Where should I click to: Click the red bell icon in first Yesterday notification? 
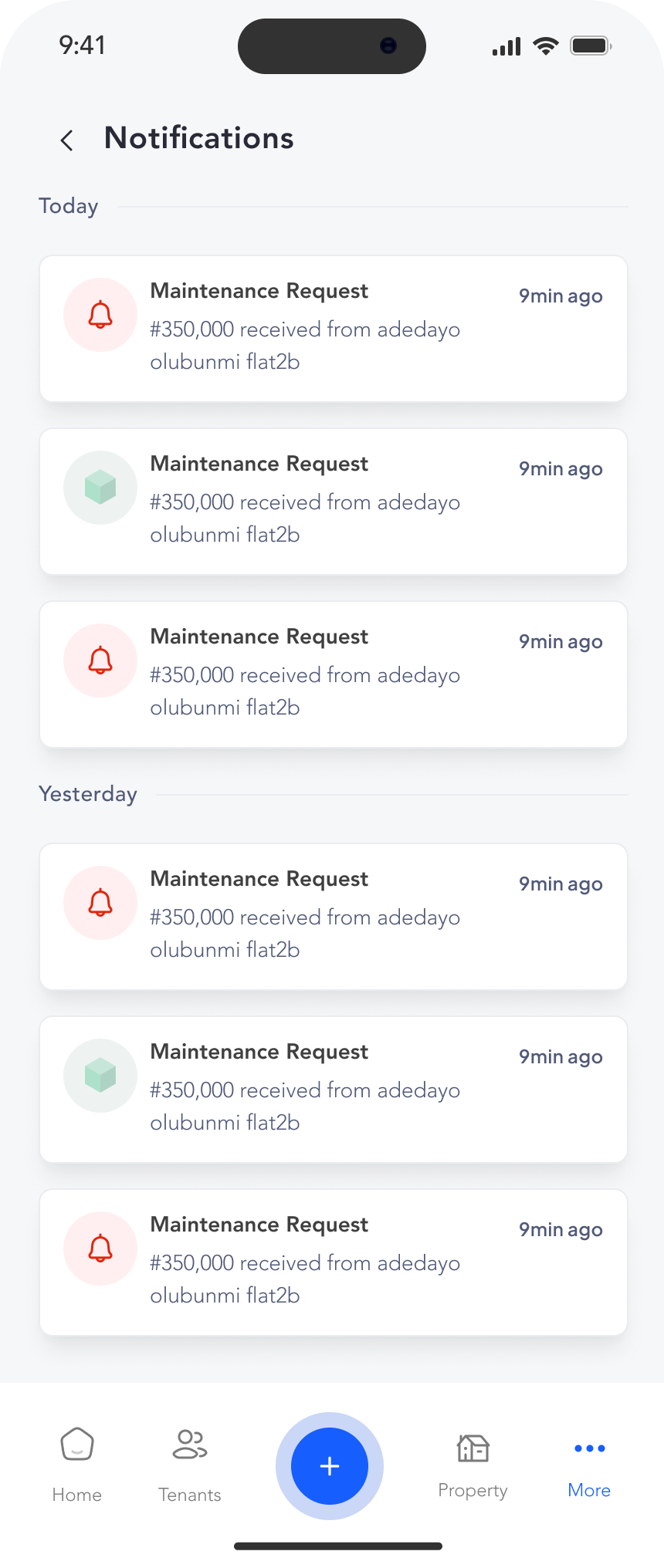tap(100, 903)
